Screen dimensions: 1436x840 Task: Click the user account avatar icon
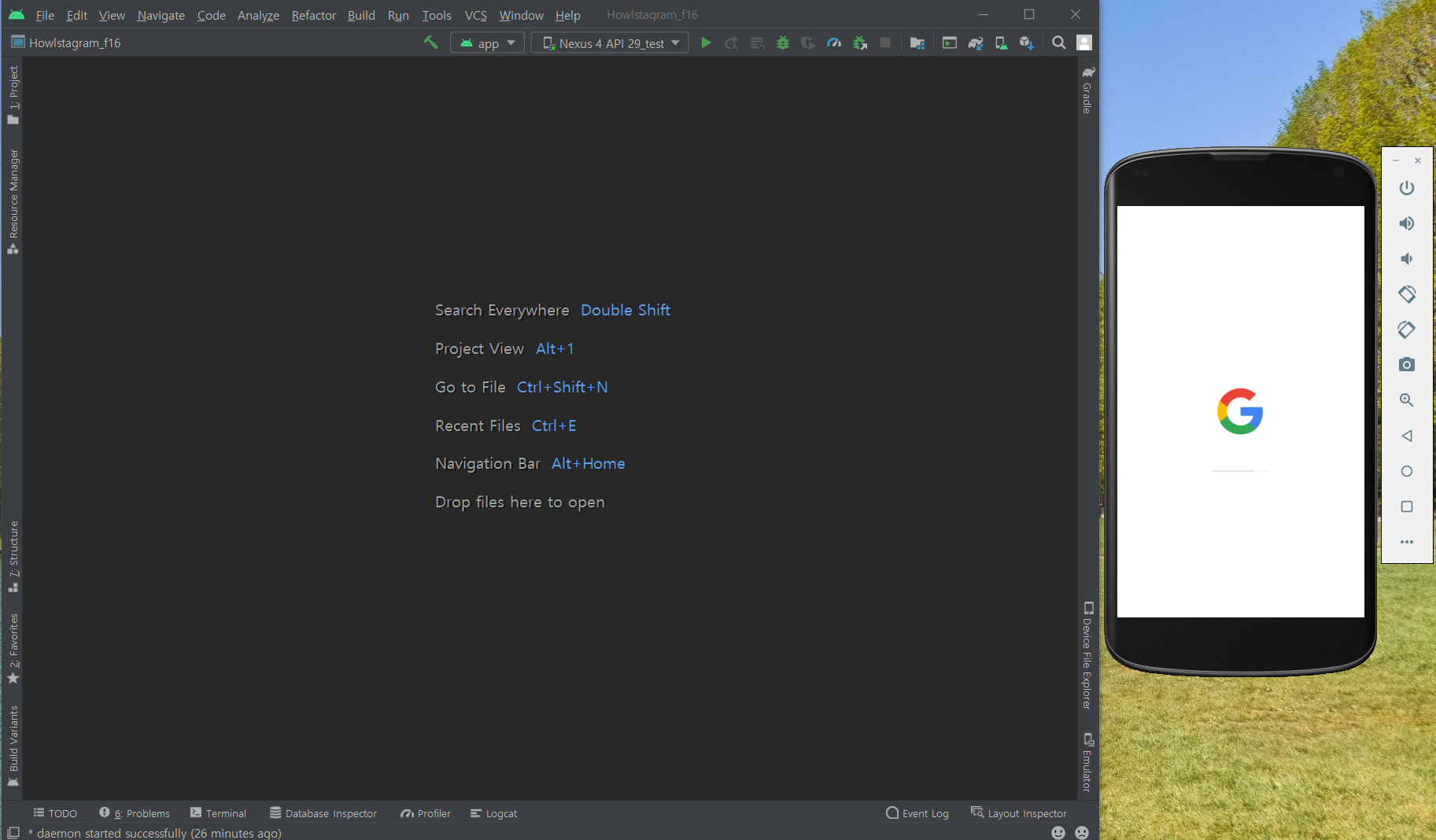pyautogui.click(x=1084, y=42)
